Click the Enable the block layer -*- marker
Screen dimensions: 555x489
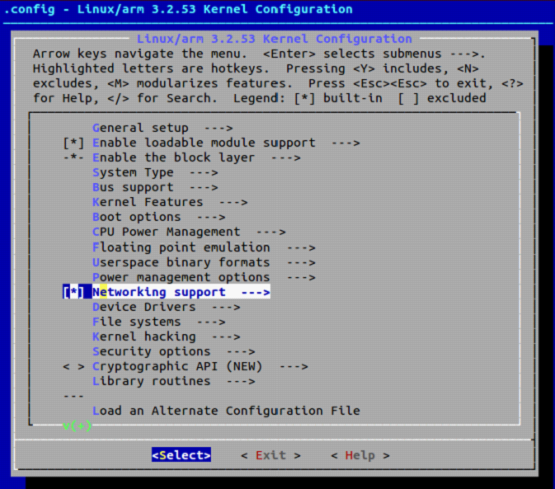coord(74,157)
